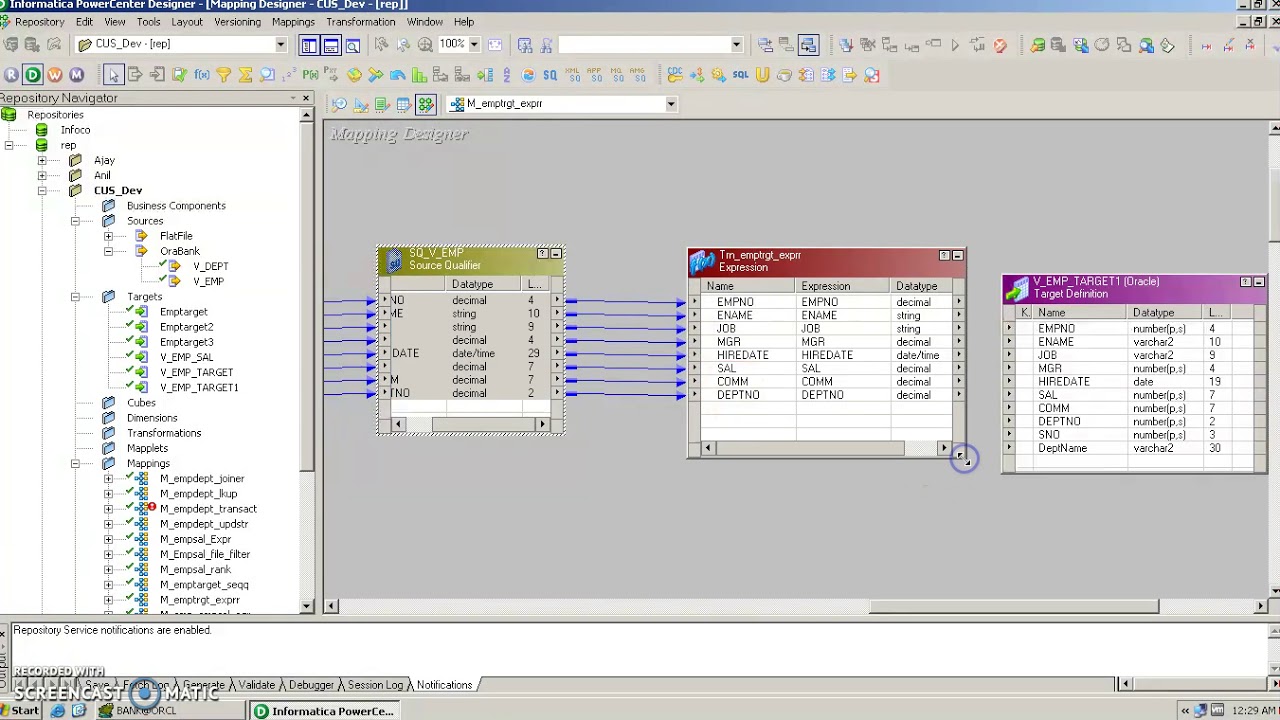Pick the Lookup transformation icon
The width and height of the screenshot is (1280, 720).
pos(267,75)
